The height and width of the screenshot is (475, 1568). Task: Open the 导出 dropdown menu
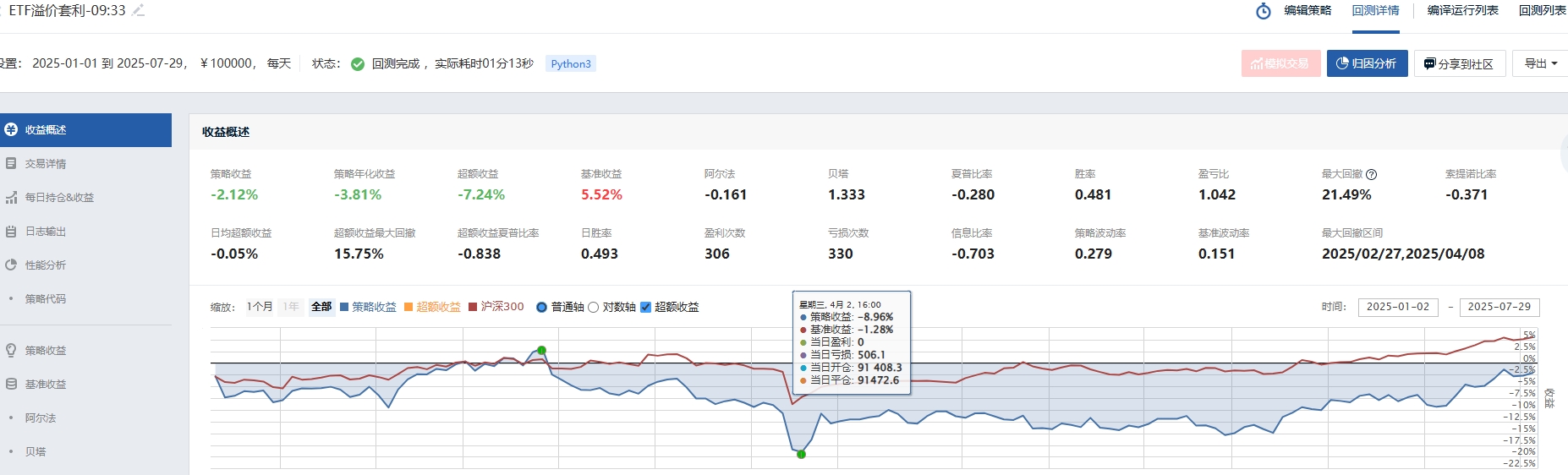coord(1540,63)
